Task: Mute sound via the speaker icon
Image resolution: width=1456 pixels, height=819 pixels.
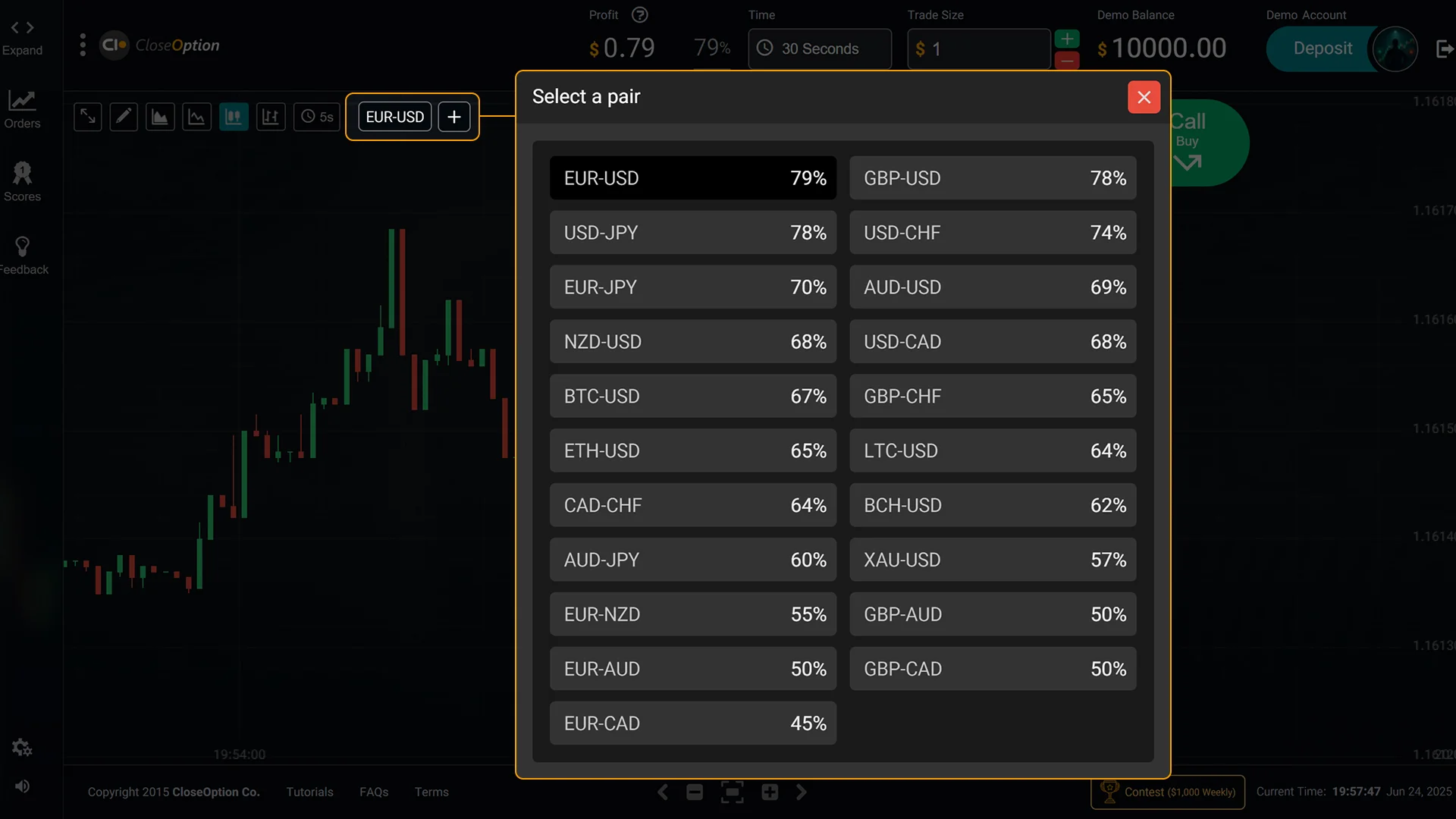Action: (x=22, y=786)
